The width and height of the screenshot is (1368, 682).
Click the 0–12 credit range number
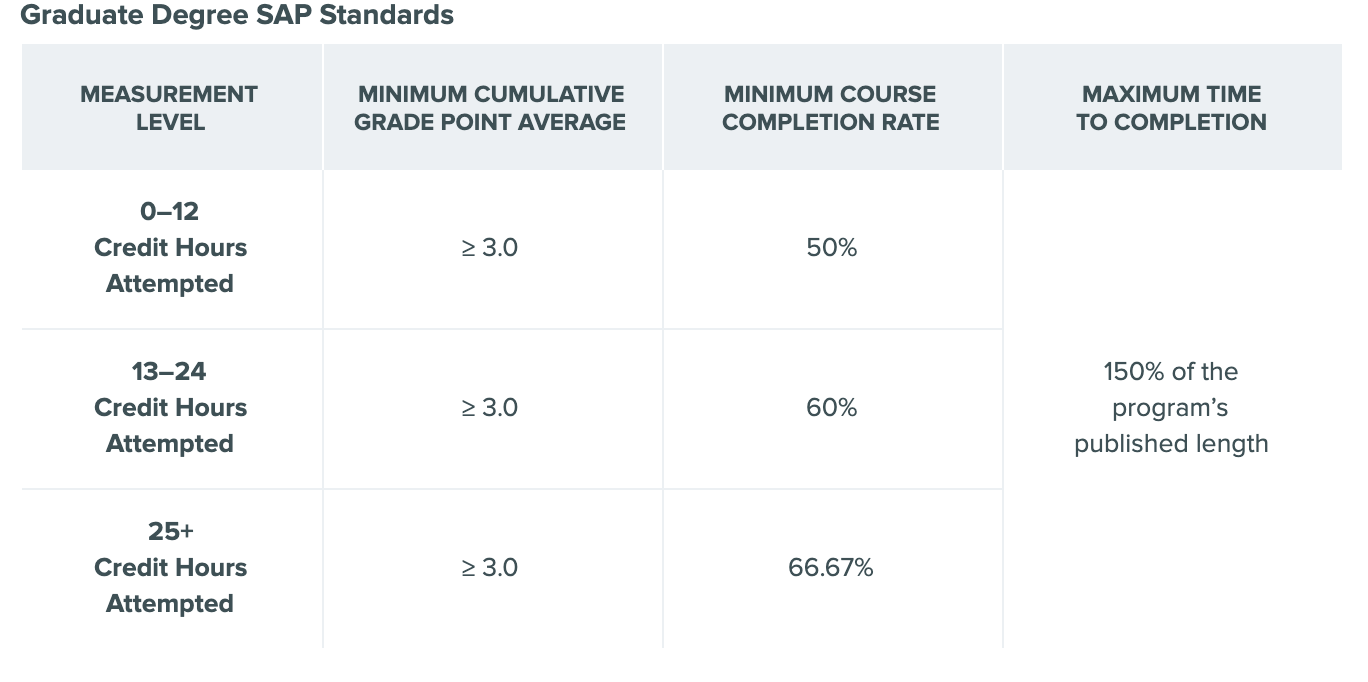(169, 212)
